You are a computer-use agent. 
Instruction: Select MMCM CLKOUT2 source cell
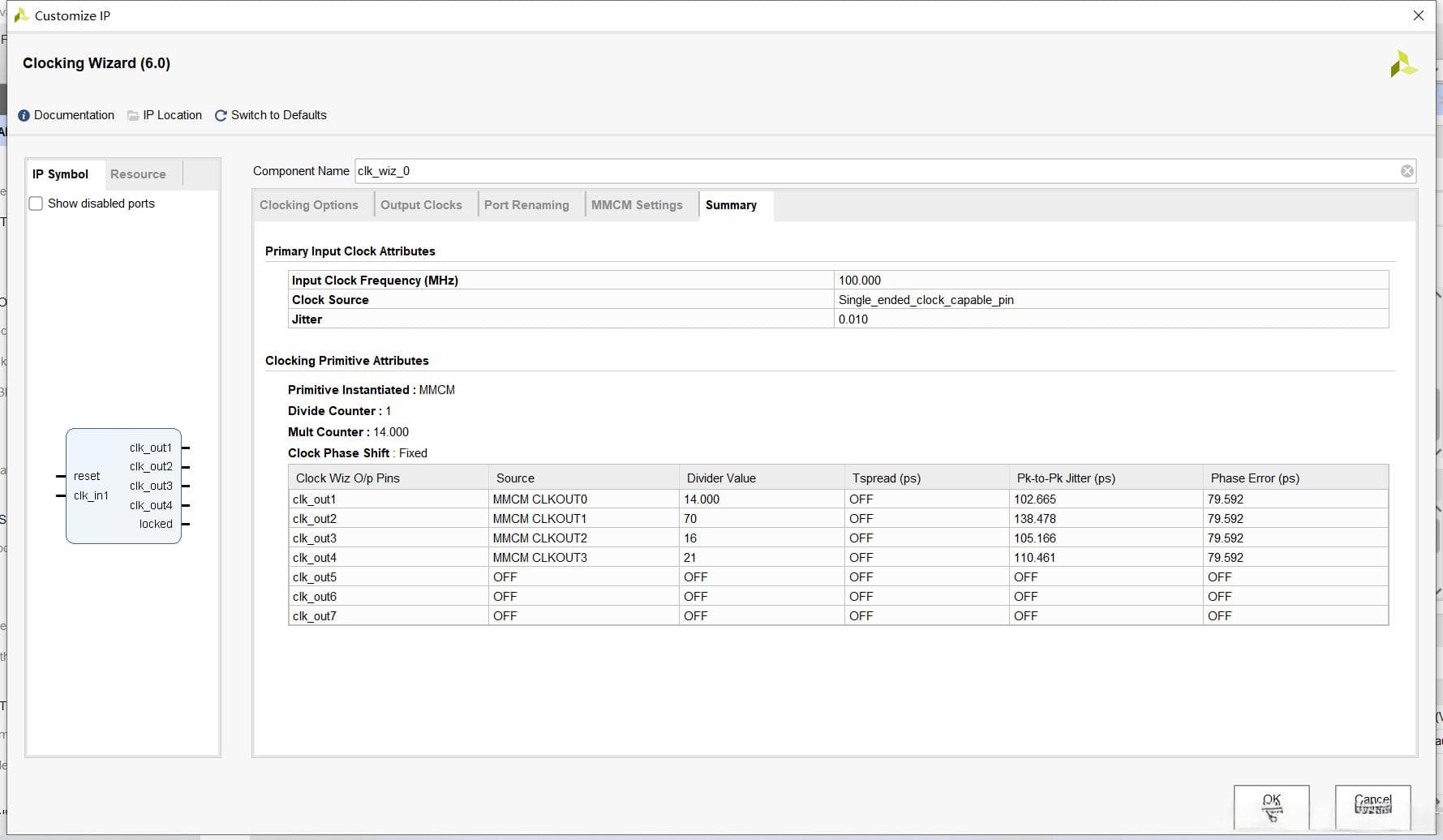(x=583, y=538)
